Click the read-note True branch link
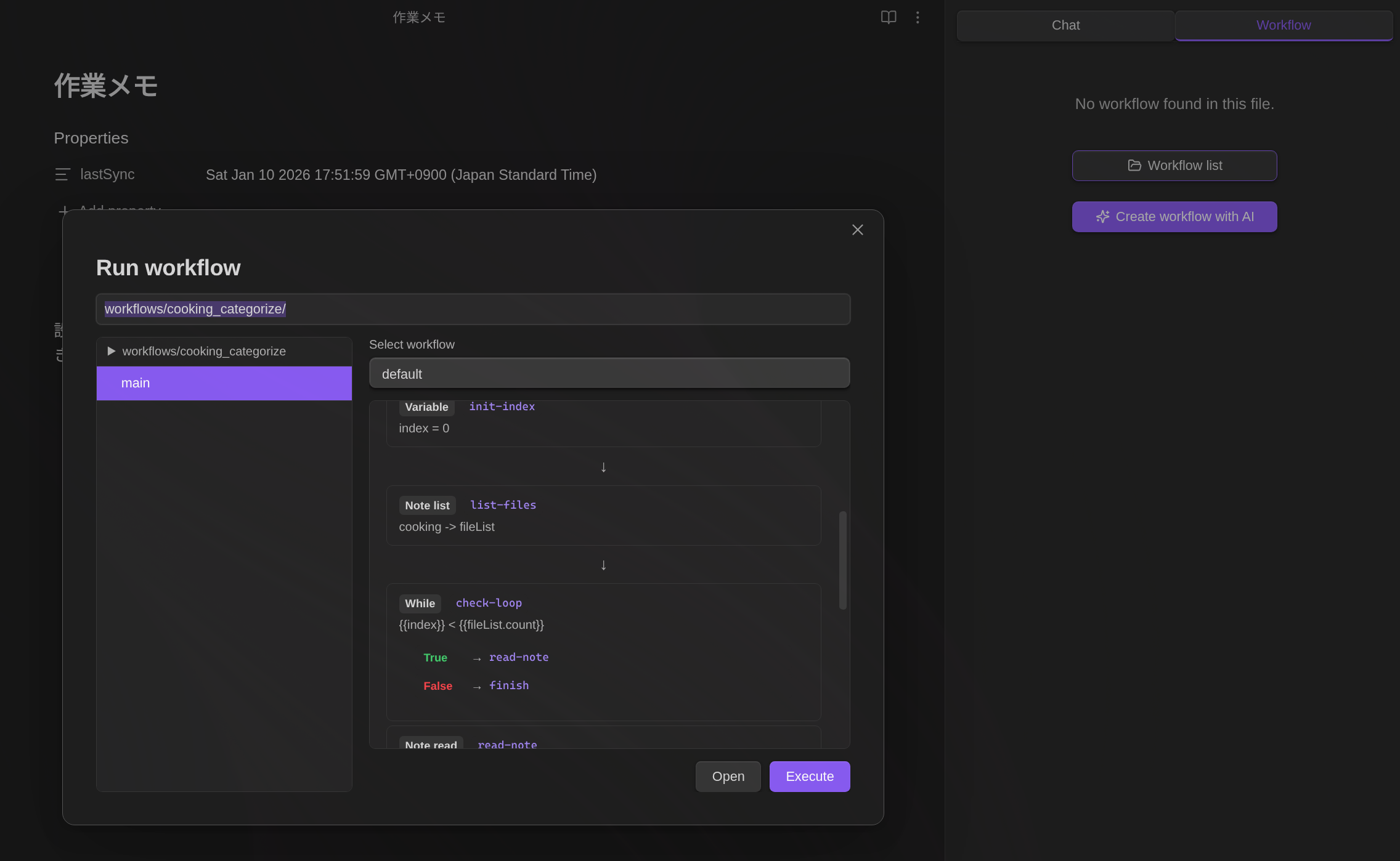Screen dimensions: 1400x861 point(518,657)
